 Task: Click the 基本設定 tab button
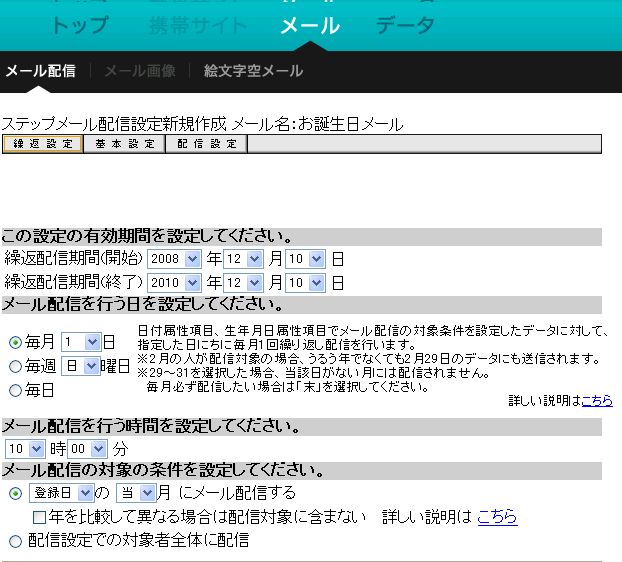125,144
